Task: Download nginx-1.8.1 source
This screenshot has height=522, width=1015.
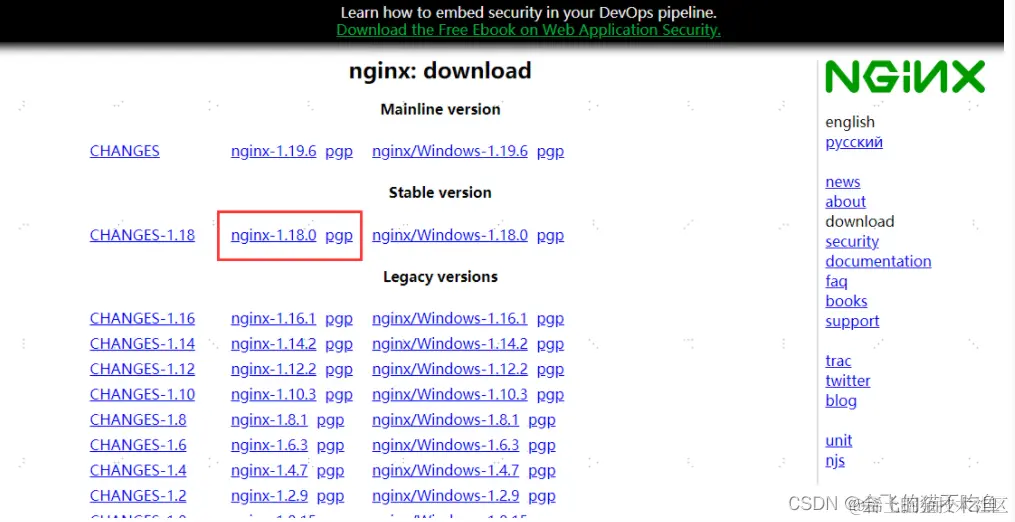Action: coord(269,420)
